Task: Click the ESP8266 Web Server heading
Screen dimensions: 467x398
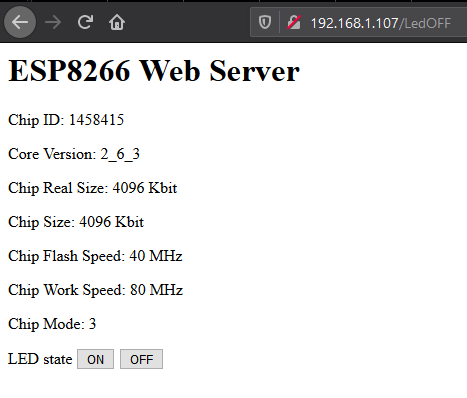Action: [154, 71]
